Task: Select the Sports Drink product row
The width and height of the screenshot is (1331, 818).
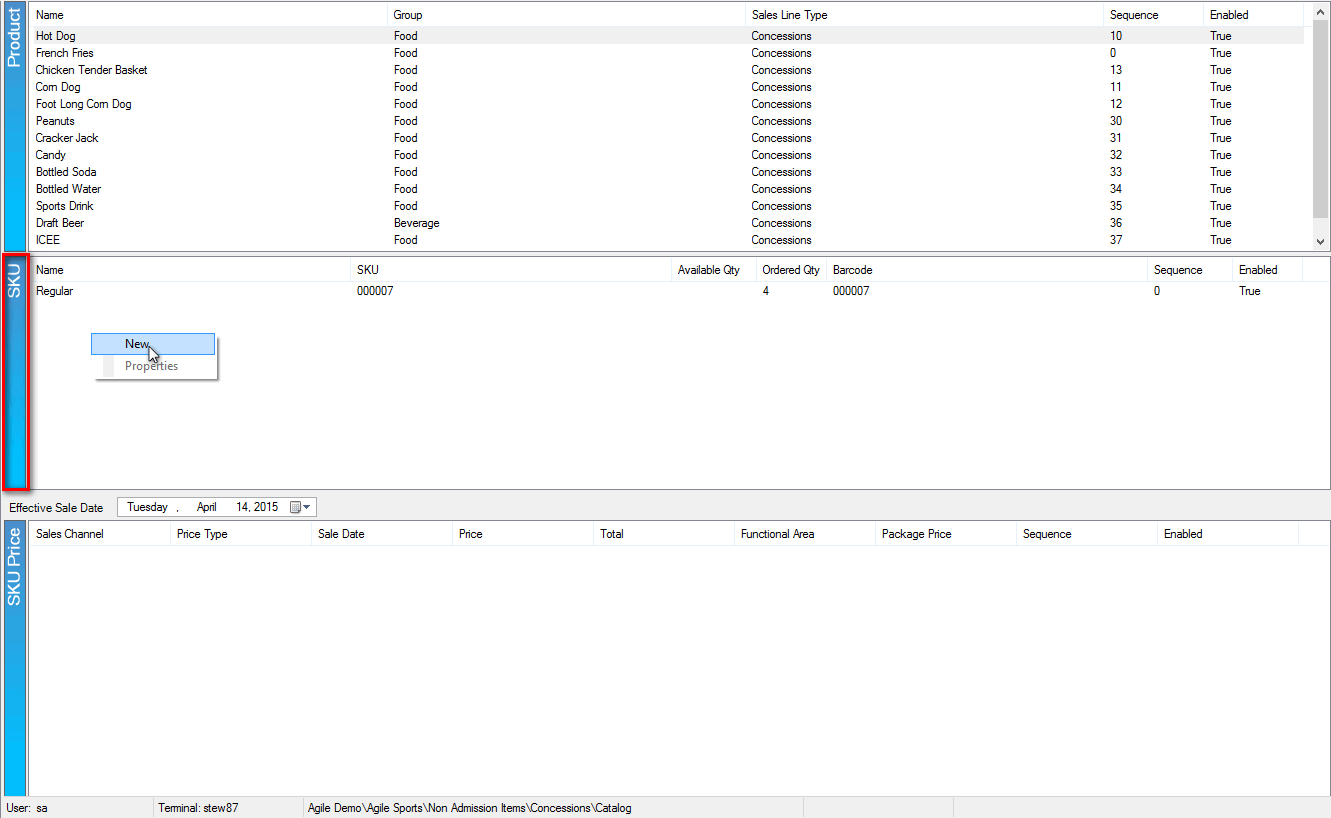Action: [x=666, y=206]
